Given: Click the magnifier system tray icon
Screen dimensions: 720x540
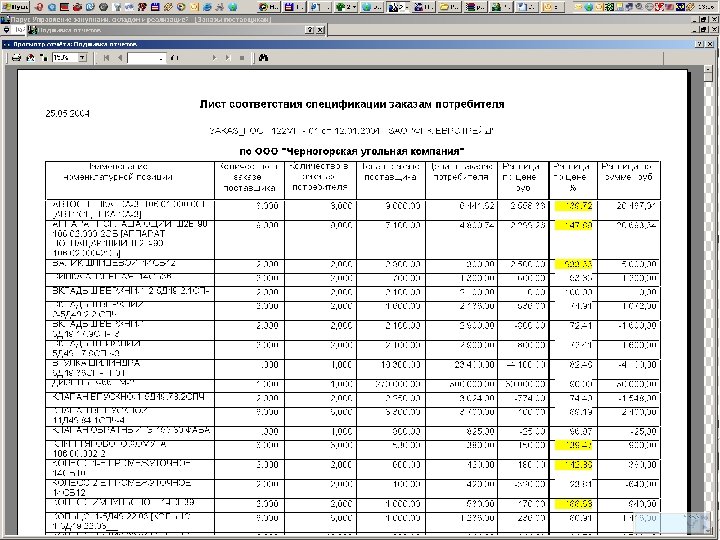Looking at the screenshot, I should pos(639,7).
